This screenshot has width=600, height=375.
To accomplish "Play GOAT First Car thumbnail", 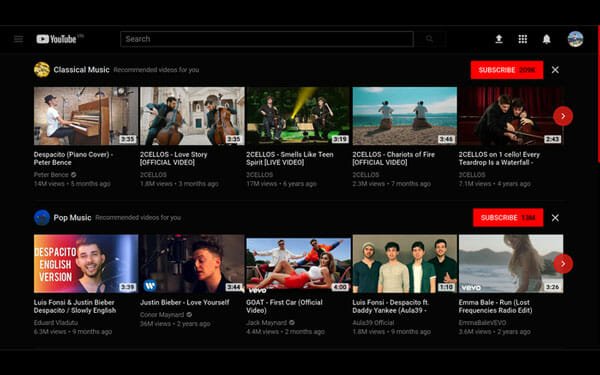I will point(298,264).
